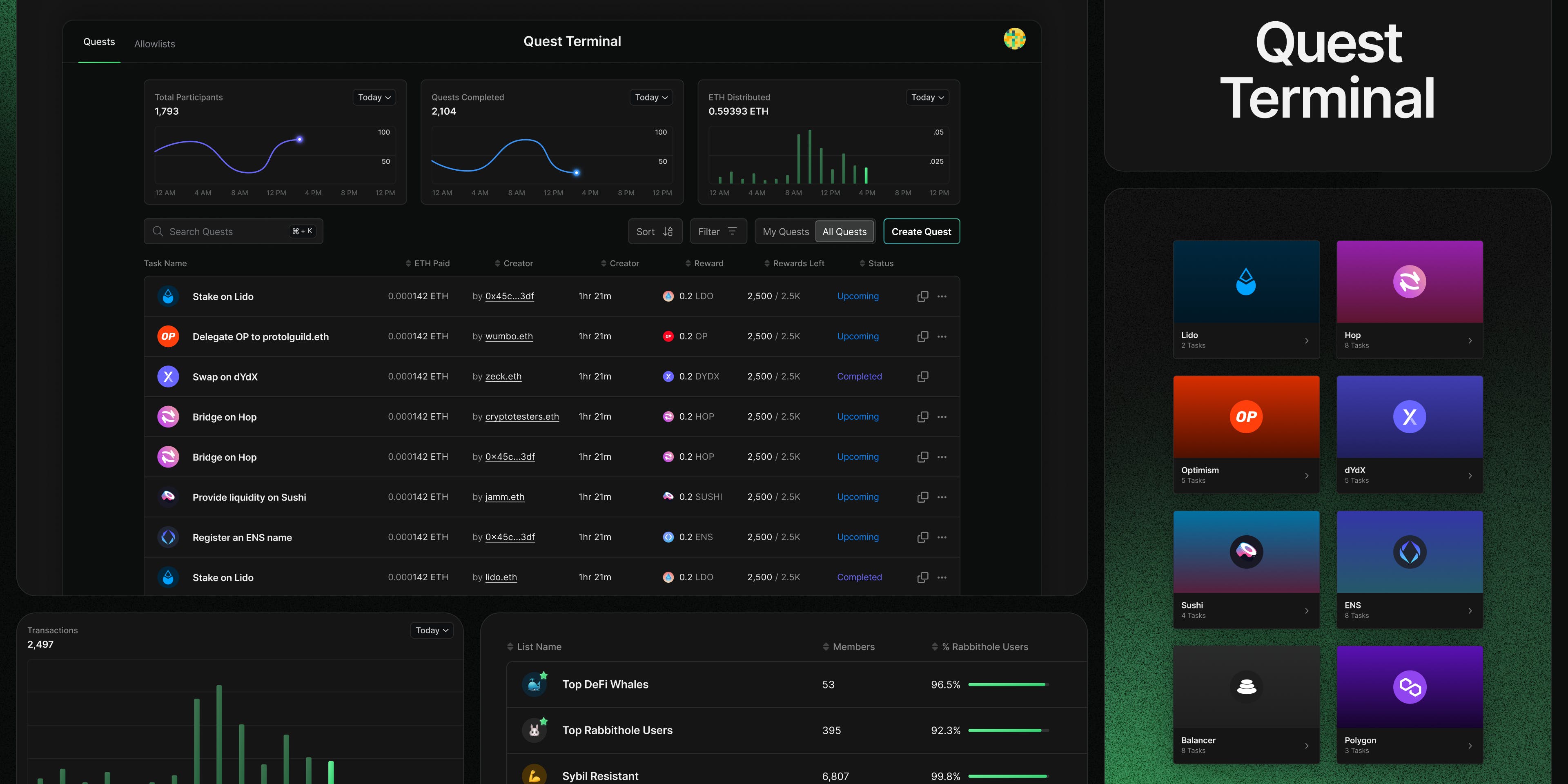Screen dimensions: 1568x784
Task: Open Today dropdown in ETH Distributed card
Action: tap(928, 98)
